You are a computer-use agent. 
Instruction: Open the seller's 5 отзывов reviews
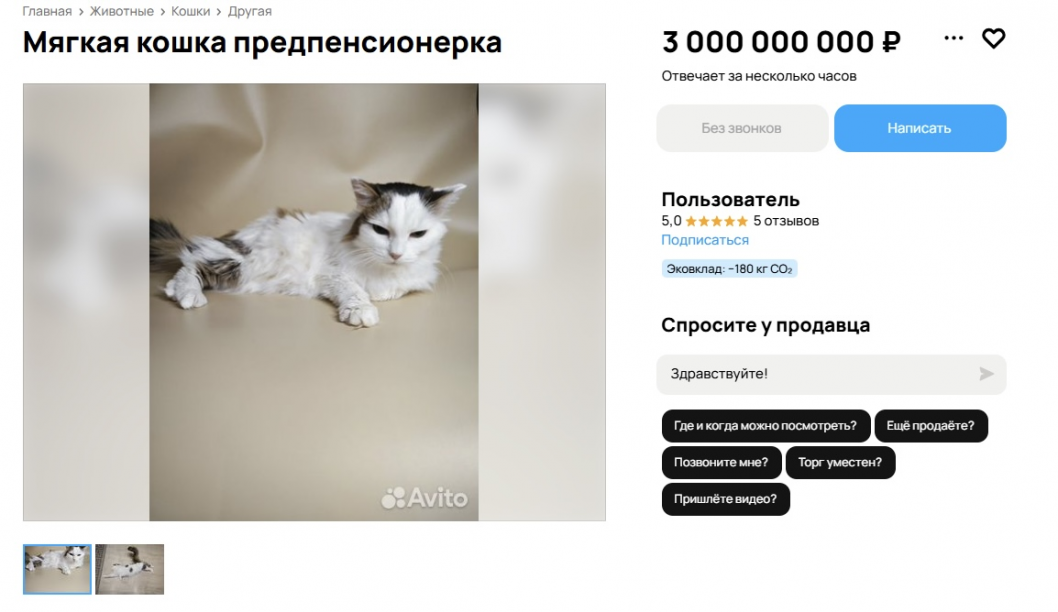tap(786, 221)
